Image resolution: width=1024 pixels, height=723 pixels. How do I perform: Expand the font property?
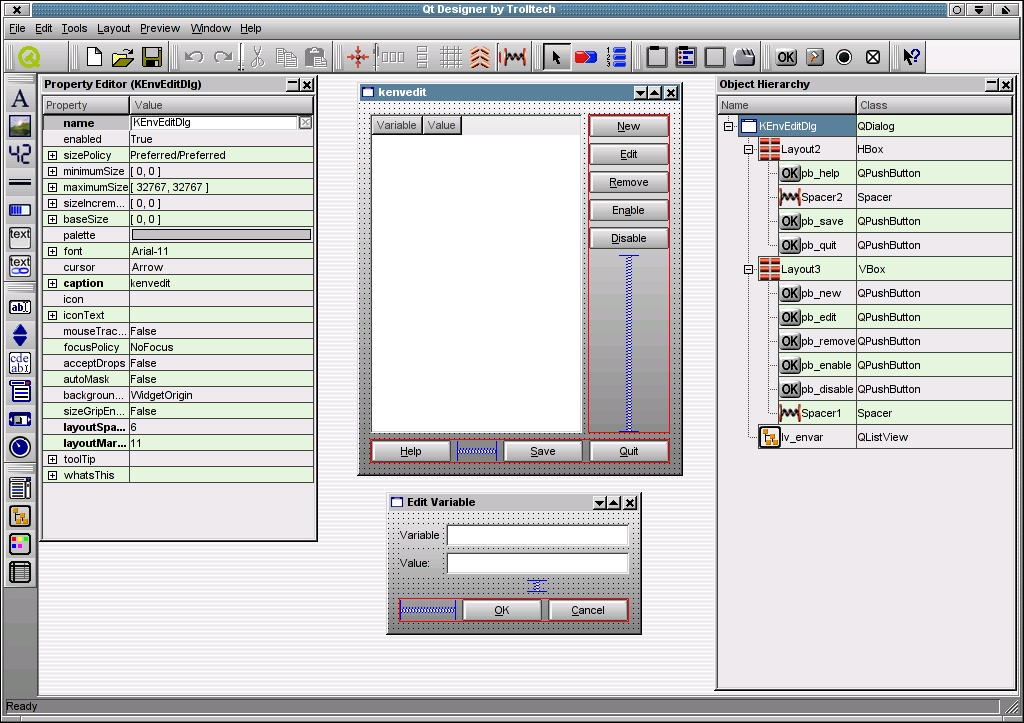tap(52, 251)
